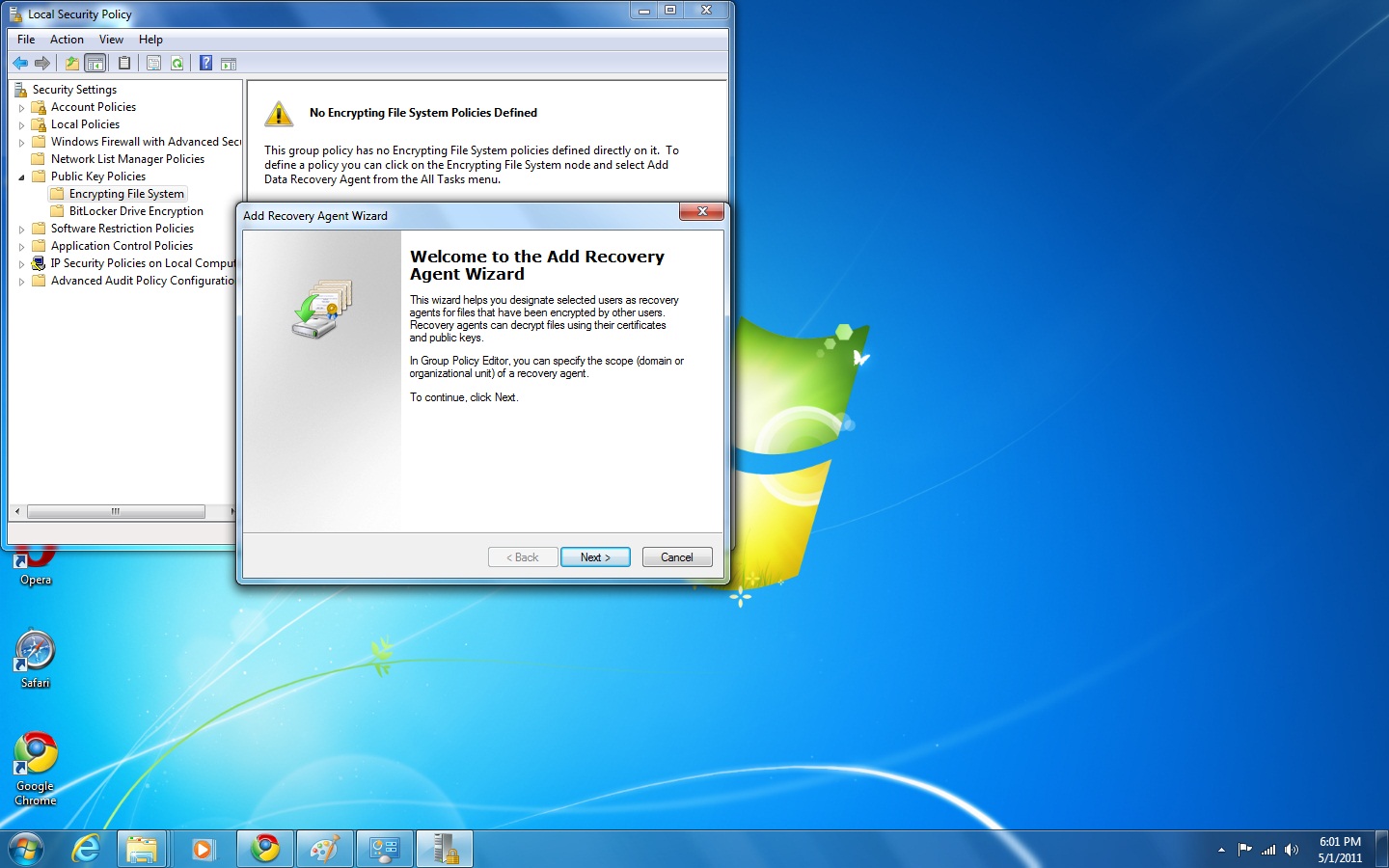Select Application Control Policies tree item
Viewport: 1389px width, 868px height.
pyautogui.click(x=122, y=246)
